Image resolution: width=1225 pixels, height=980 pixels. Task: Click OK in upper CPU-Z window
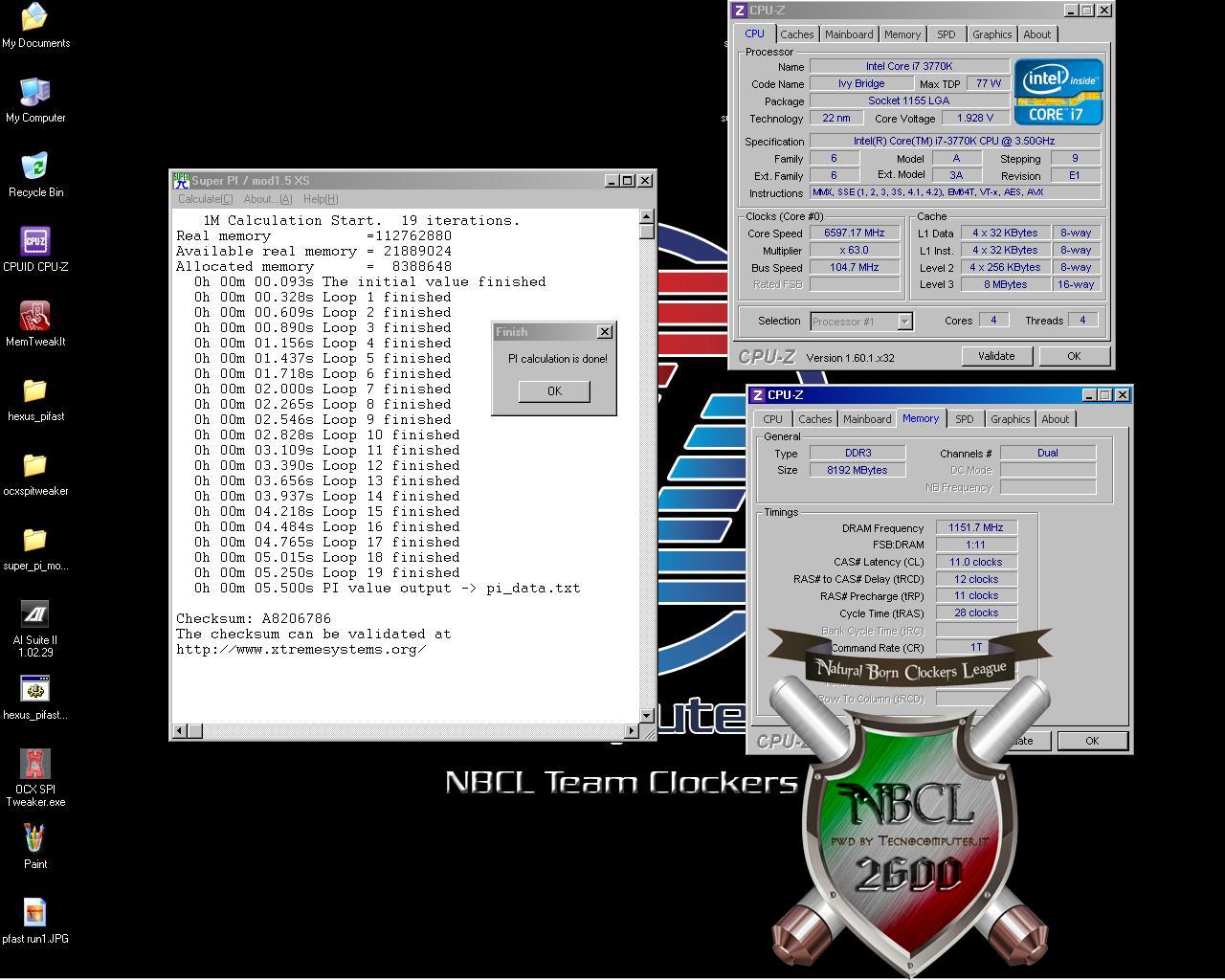1073,356
